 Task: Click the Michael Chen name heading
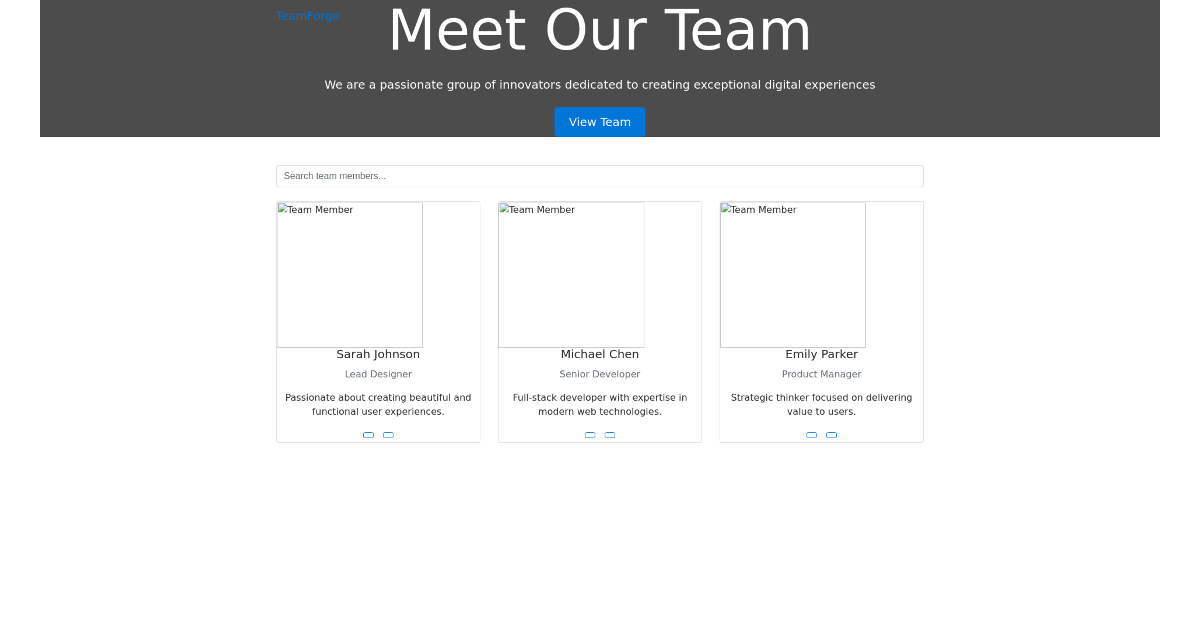[x=600, y=354]
